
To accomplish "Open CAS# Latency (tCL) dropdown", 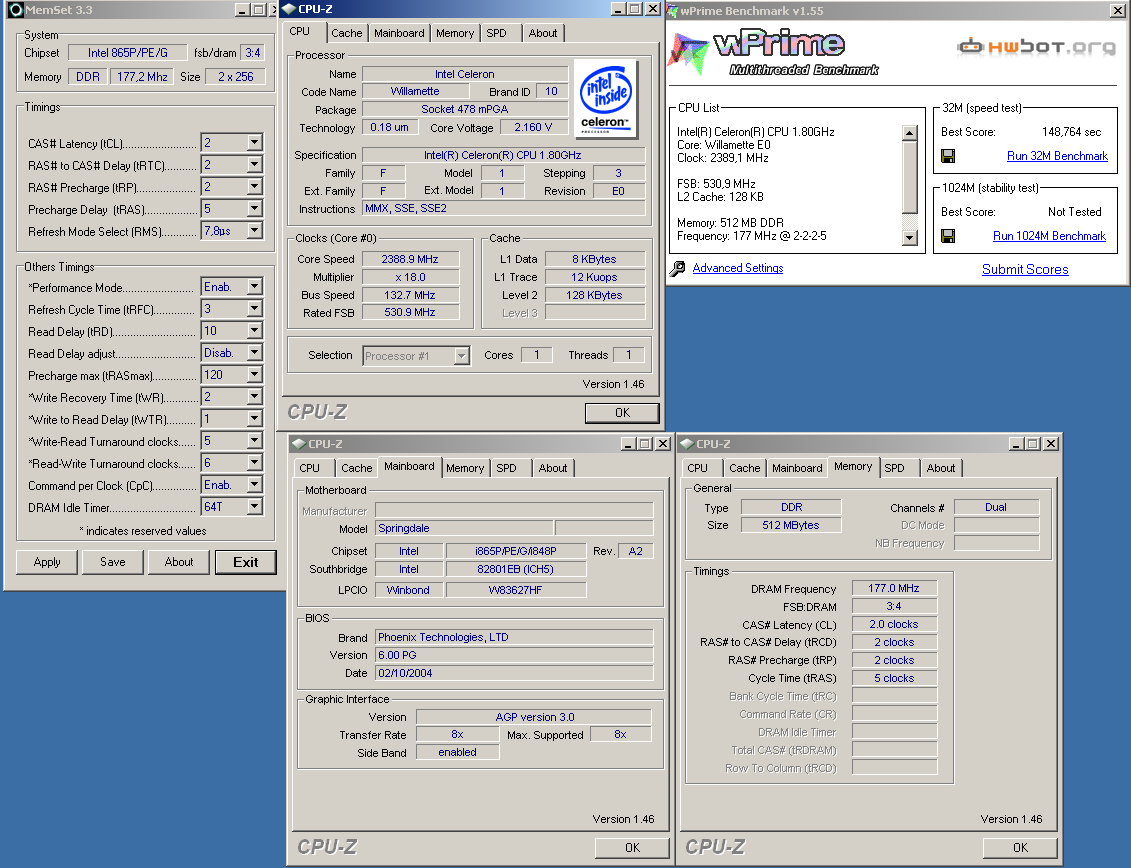I will pyautogui.click(x=254, y=143).
